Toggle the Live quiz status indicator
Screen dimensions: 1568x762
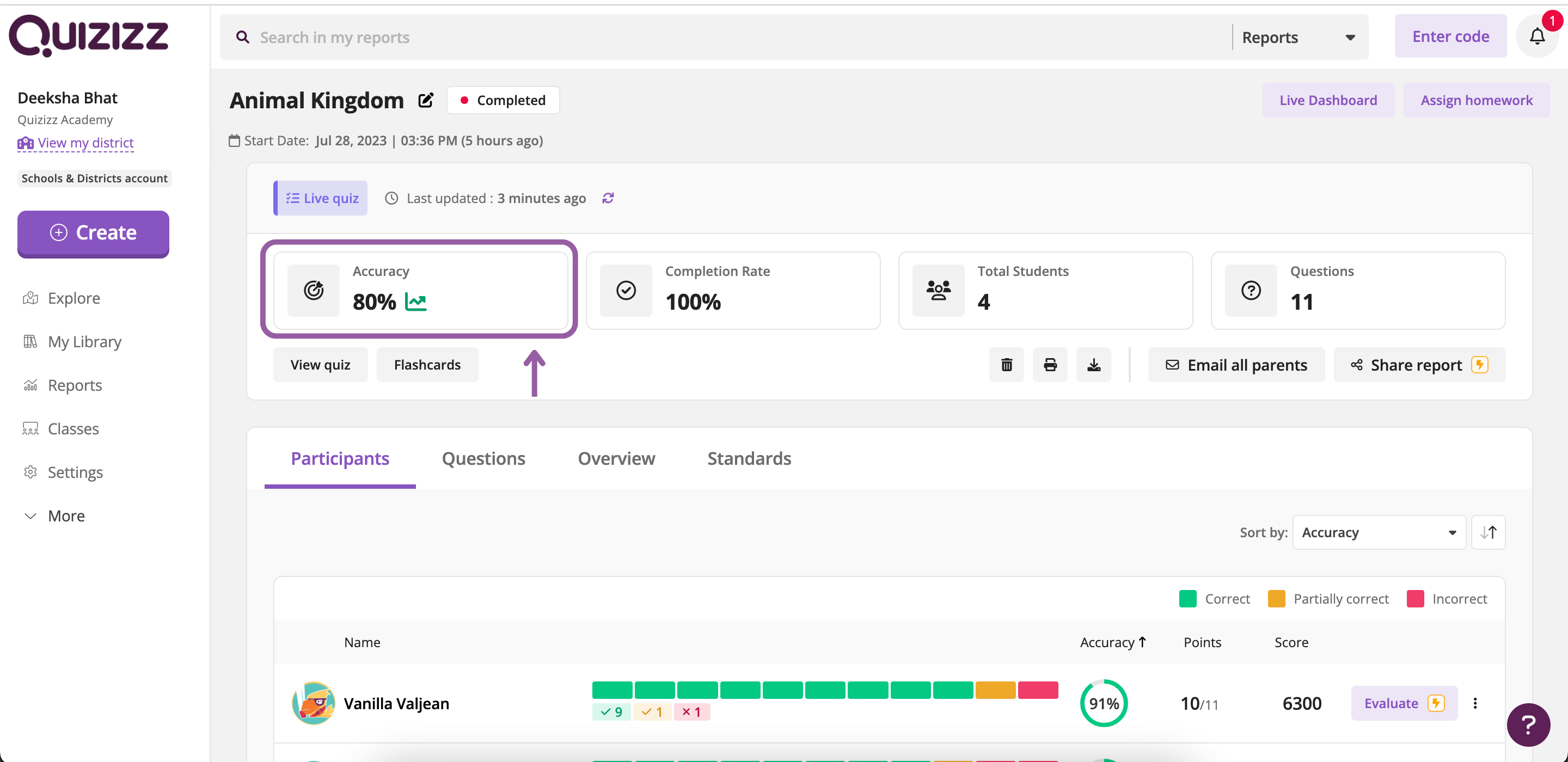pos(321,198)
